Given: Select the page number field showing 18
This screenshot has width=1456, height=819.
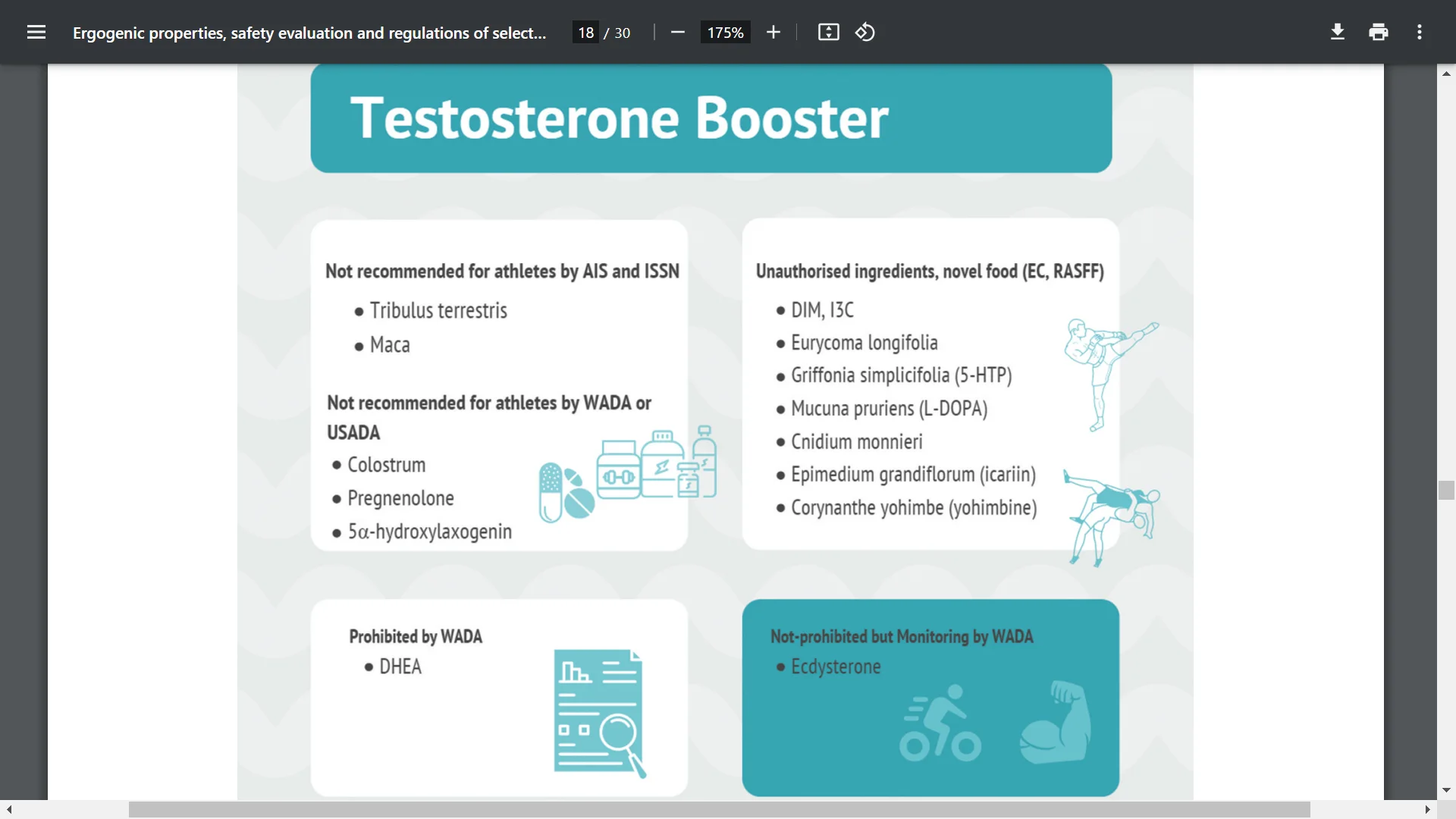Looking at the screenshot, I should (x=585, y=32).
